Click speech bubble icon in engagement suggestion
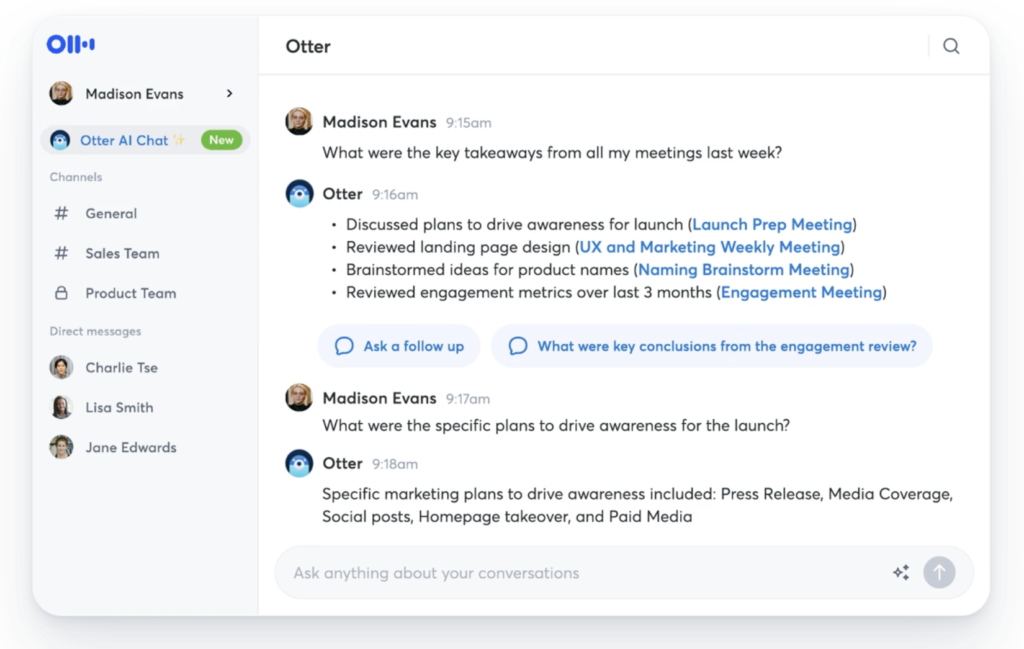 pos(518,346)
